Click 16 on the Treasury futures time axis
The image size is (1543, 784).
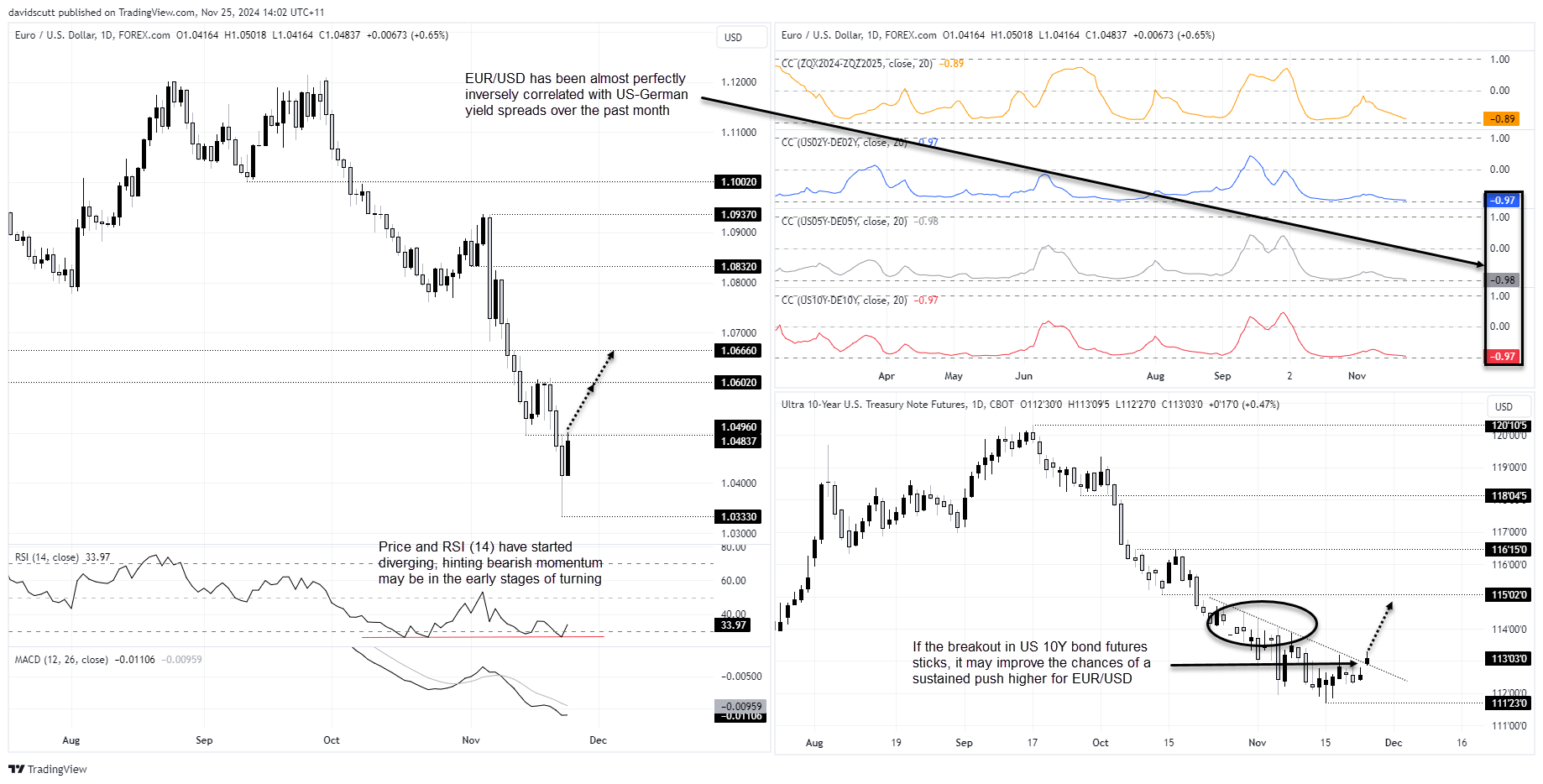[1462, 743]
